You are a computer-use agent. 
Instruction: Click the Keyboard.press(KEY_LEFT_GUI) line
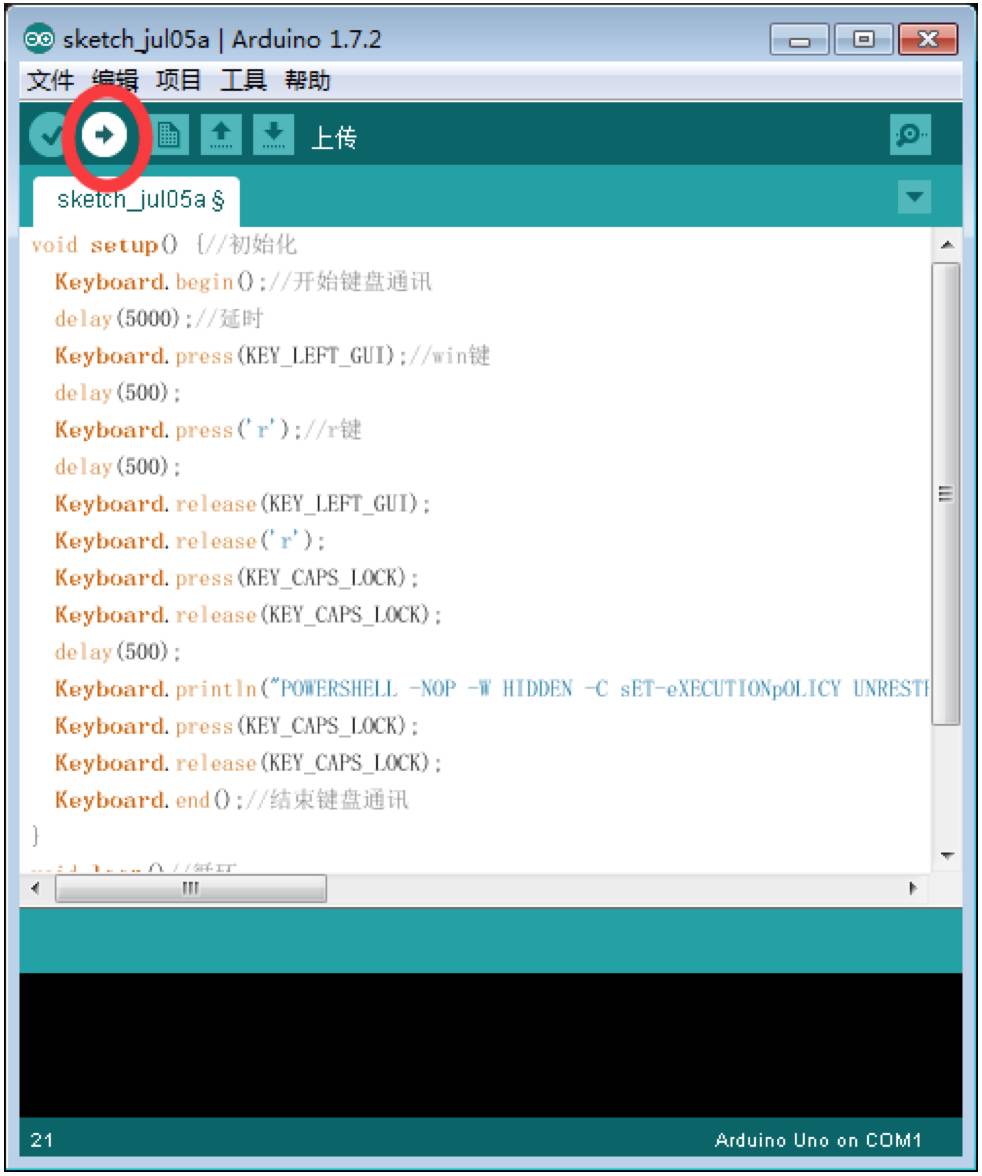[x=272, y=356]
